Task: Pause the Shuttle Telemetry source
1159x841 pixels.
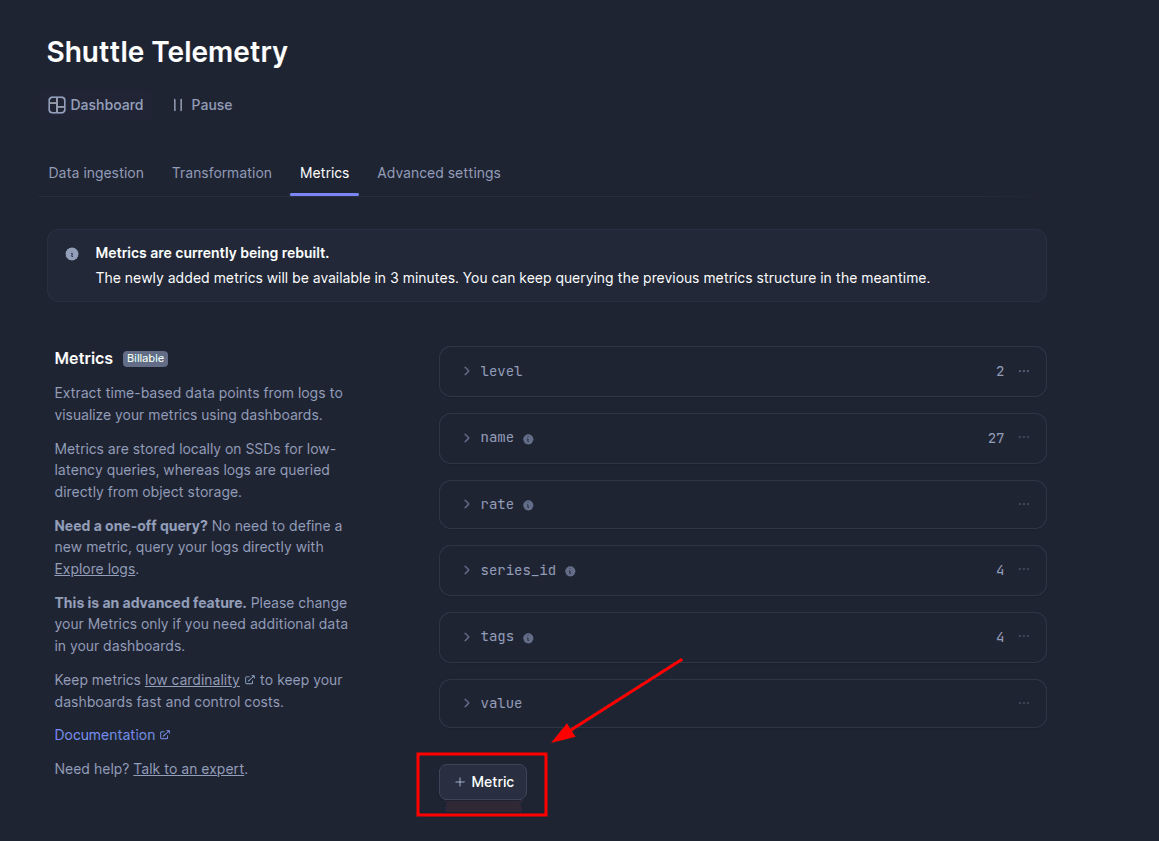Action: click(x=202, y=105)
